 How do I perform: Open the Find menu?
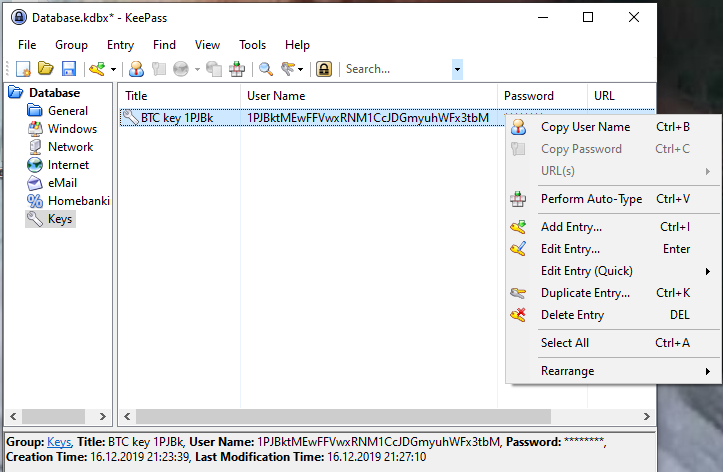point(164,45)
